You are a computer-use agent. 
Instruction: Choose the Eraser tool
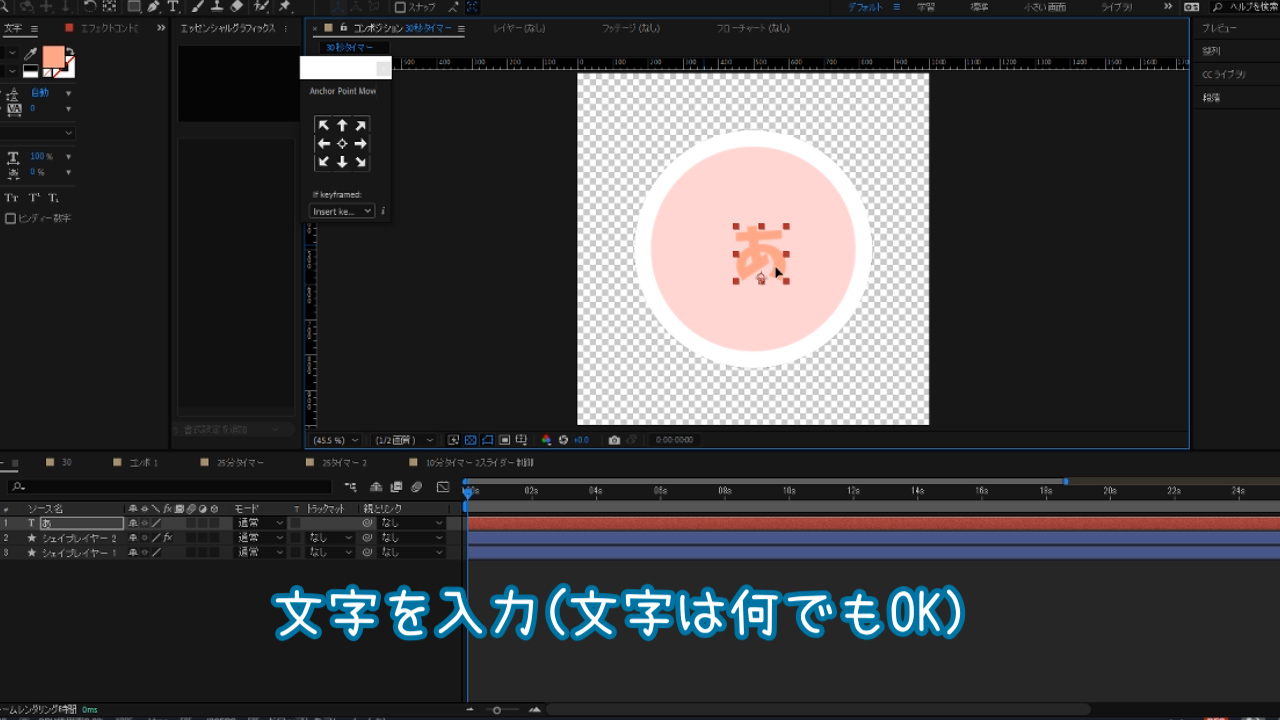click(x=237, y=6)
